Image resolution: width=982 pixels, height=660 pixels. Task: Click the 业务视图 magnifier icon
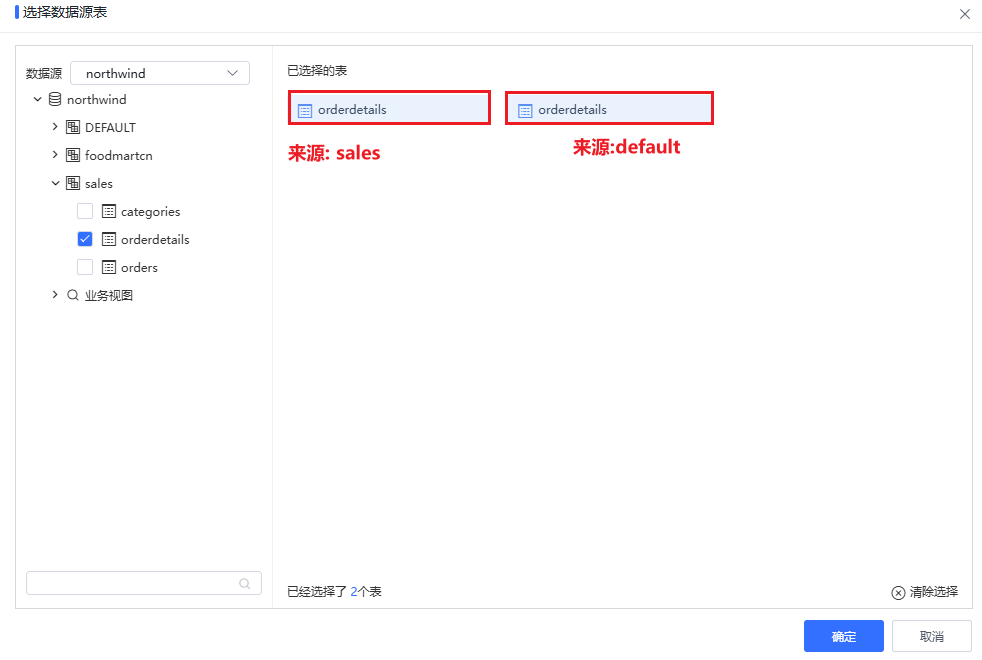point(73,295)
